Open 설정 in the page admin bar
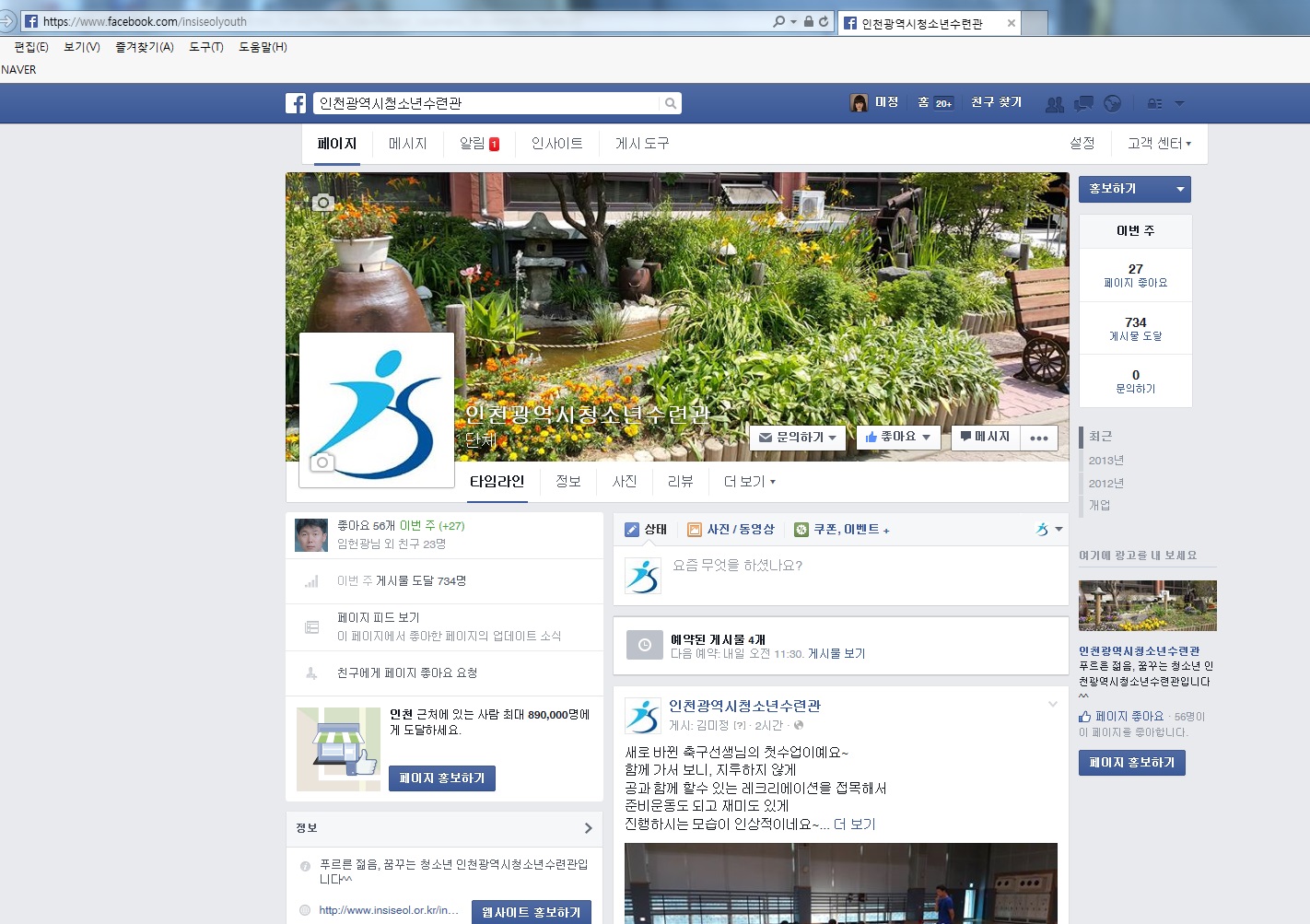The height and width of the screenshot is (924, 1310). pos(1082,144)
